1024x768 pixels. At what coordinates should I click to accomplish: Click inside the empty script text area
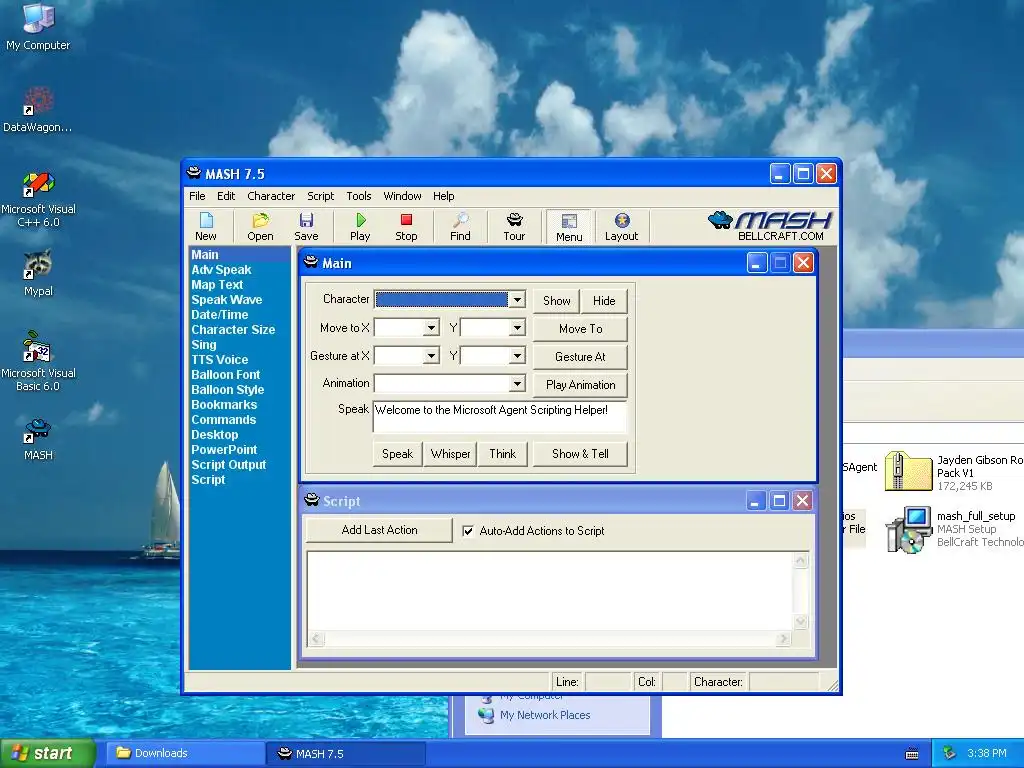pos(551,592)
